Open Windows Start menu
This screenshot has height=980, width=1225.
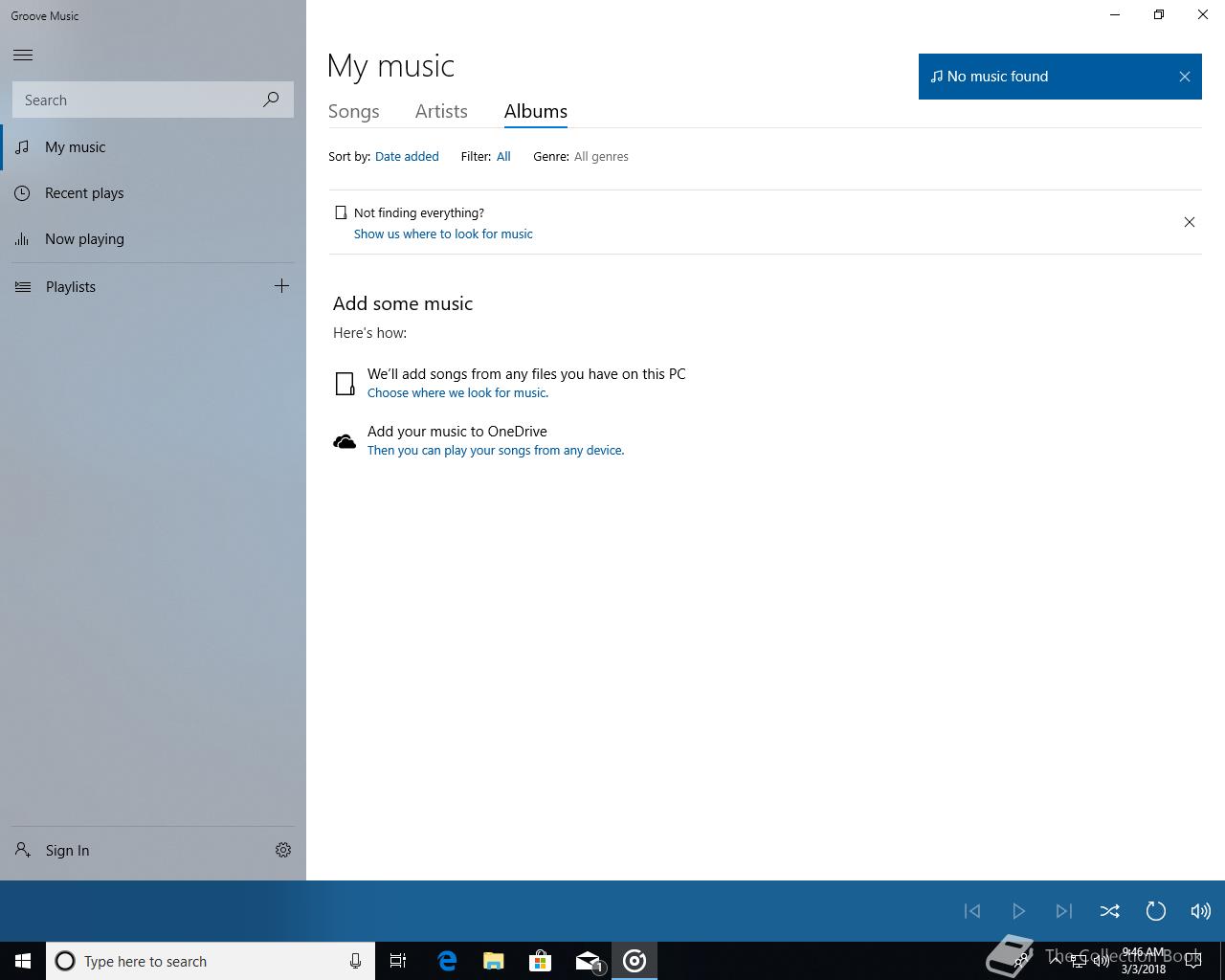click(23, 961)
